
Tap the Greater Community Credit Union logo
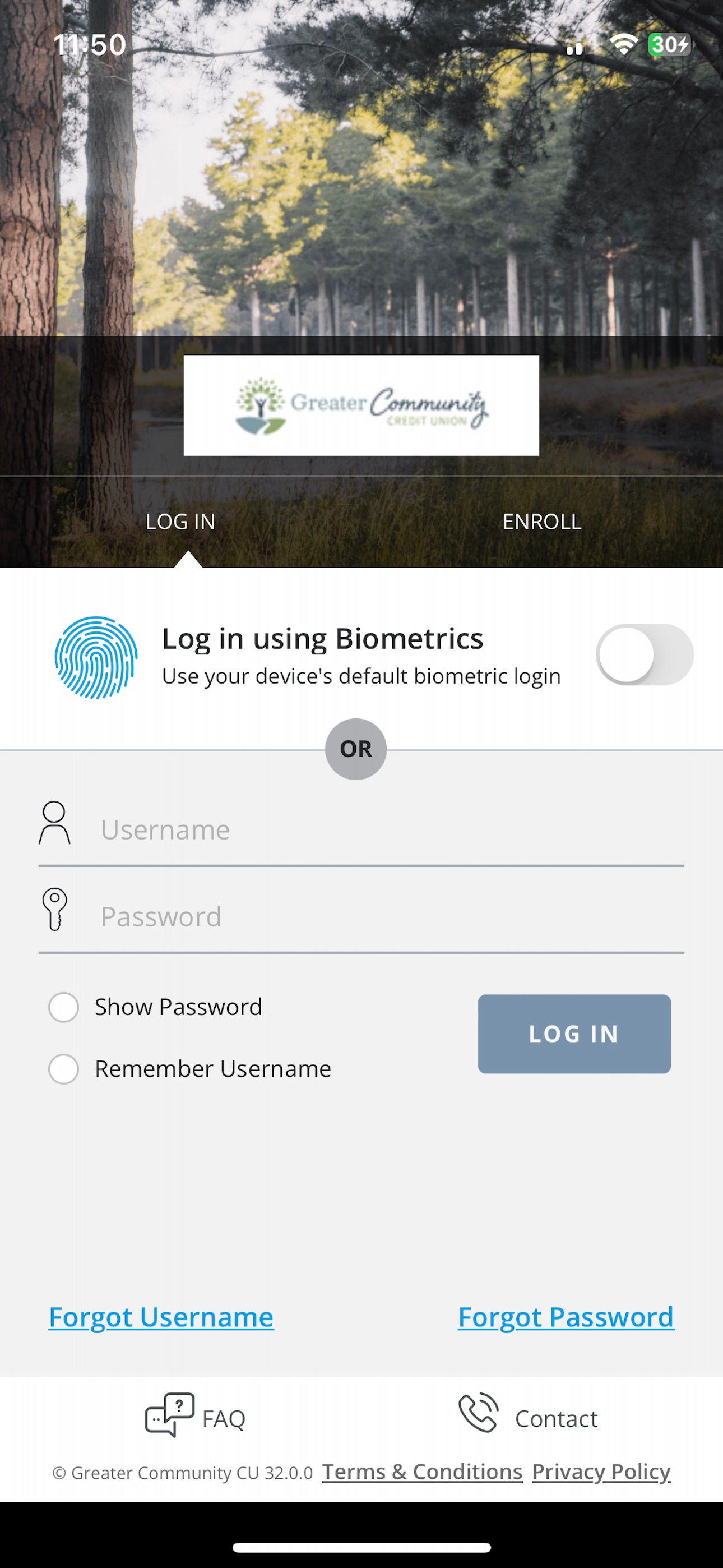[x=361, y=405]
